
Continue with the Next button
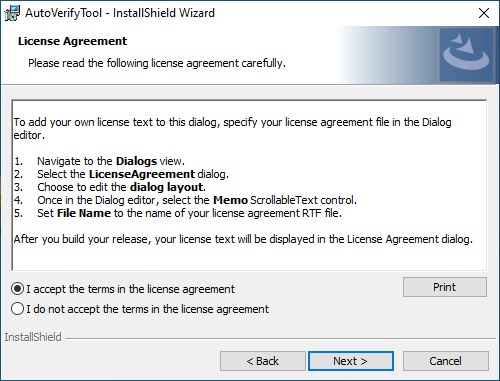pyautogui.click(x=351, y=361)
